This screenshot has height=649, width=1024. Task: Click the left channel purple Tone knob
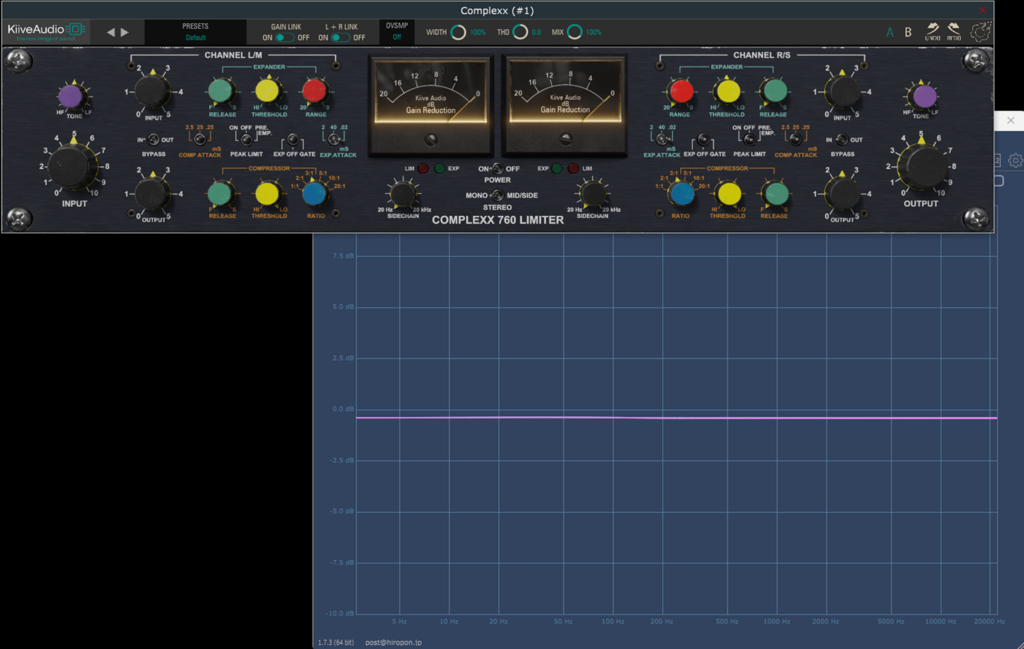pyautogui.click(x=71, y=97)
